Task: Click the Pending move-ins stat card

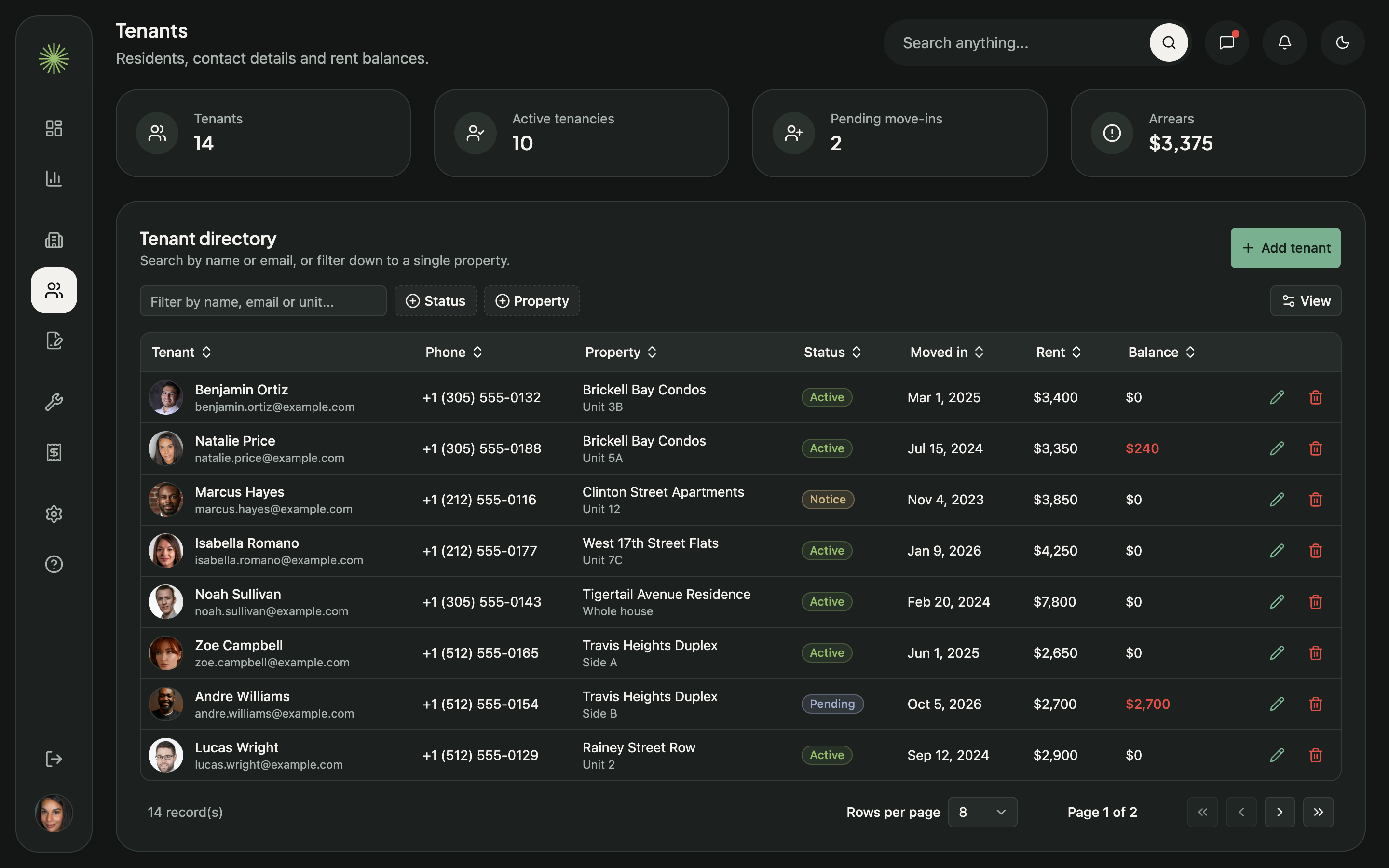Action: 899,133
